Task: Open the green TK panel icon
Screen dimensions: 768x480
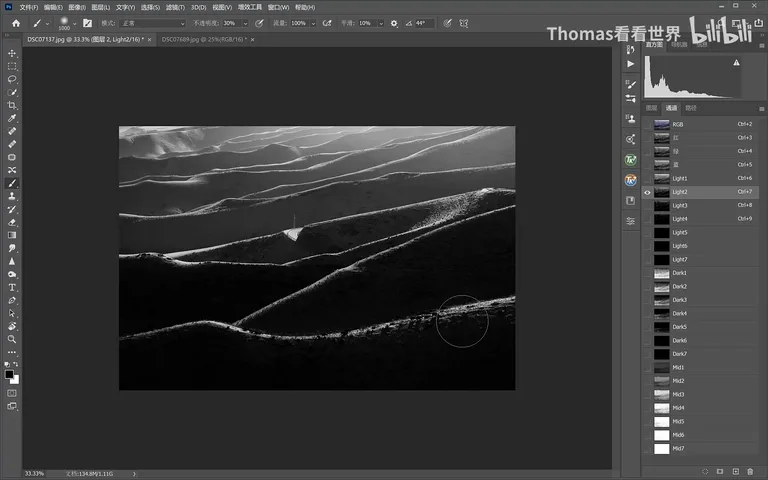Action: pos(630,160)
